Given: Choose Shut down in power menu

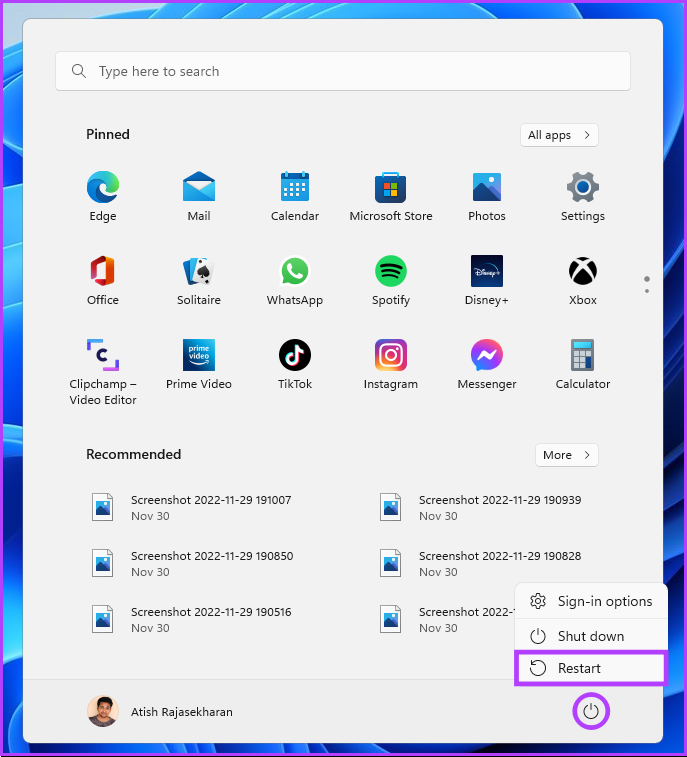Looking at the screenshot, I should tap(591, 636).
